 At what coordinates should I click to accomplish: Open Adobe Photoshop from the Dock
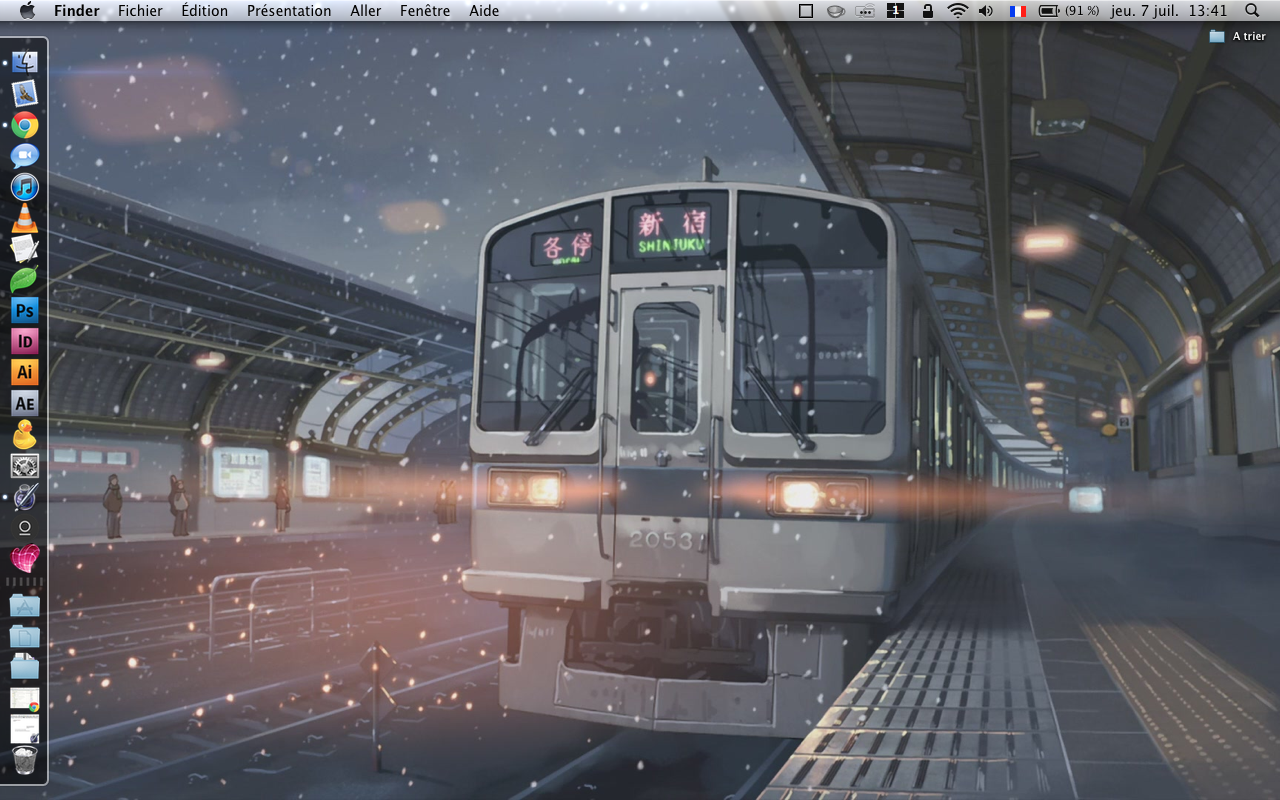coord(24,310)
